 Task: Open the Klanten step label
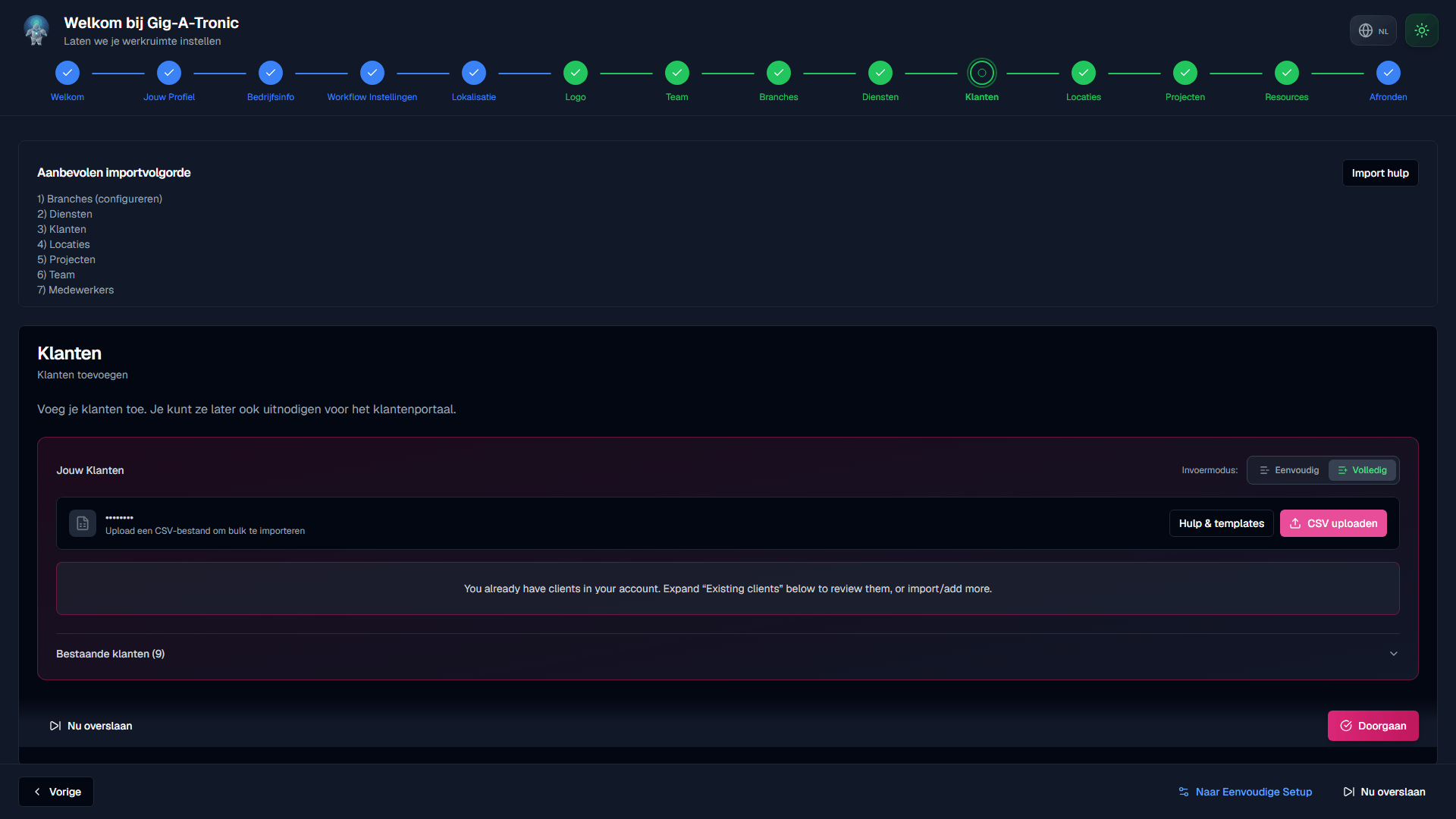coord(982,97)
